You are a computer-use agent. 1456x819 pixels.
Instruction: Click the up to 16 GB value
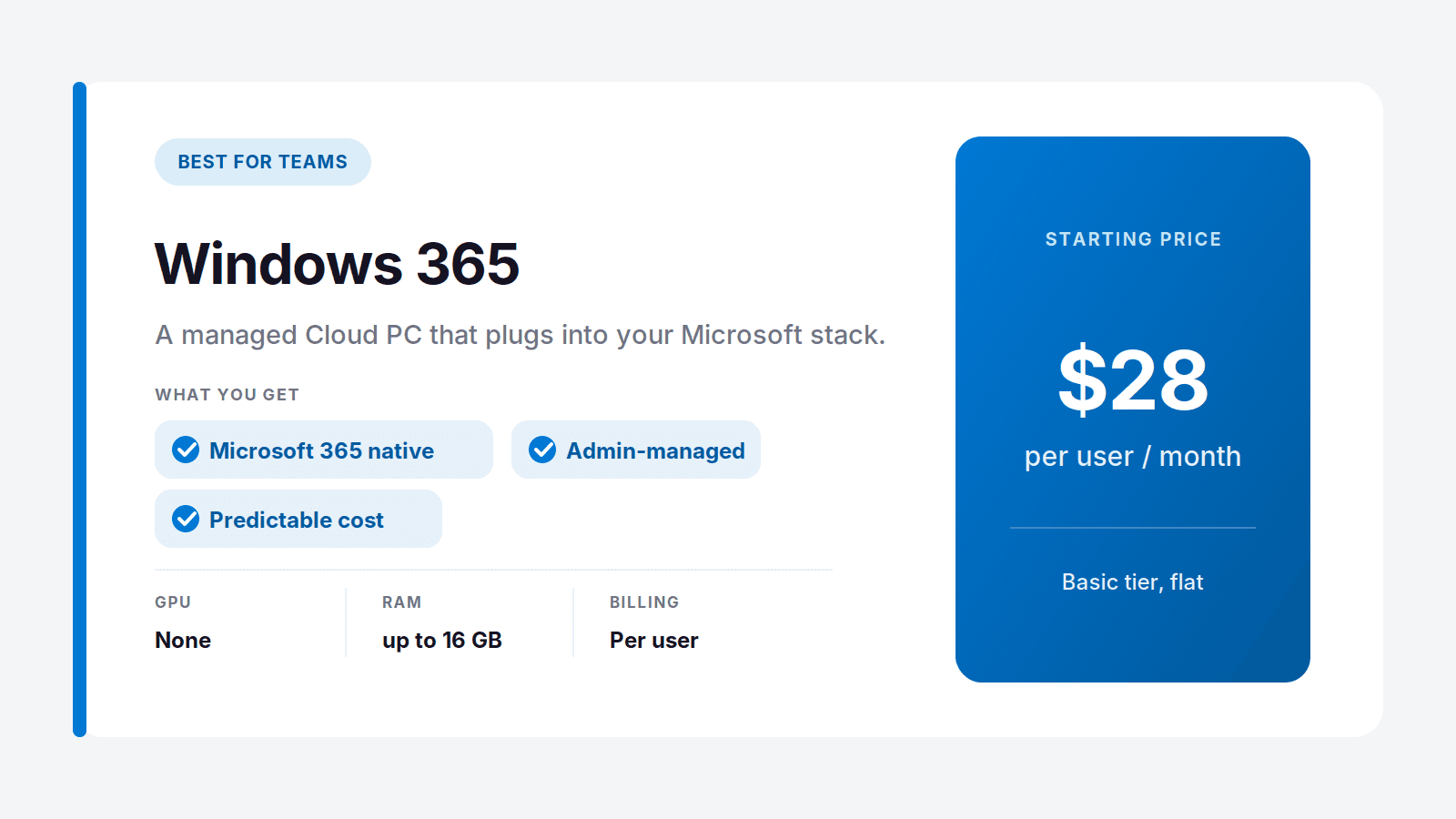pos(442,641)
